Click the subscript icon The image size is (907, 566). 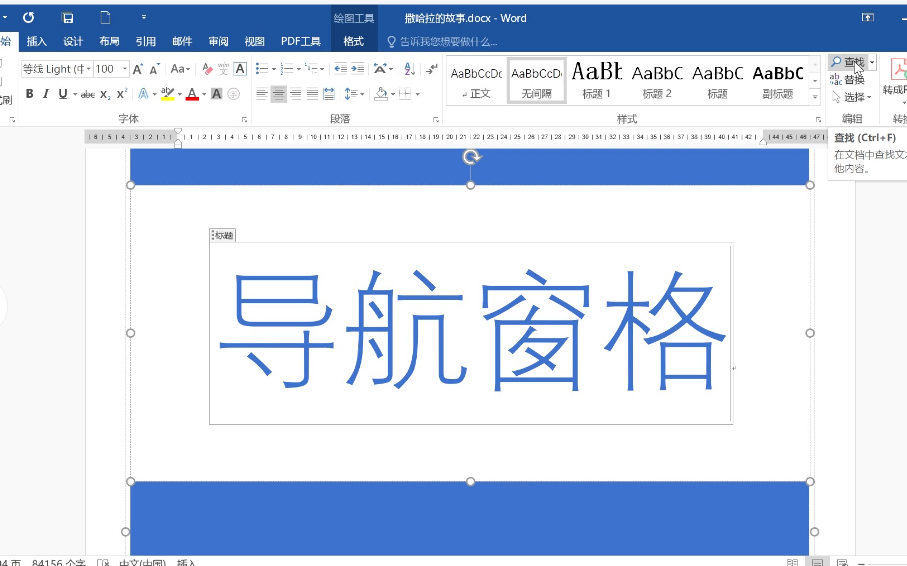105,94
